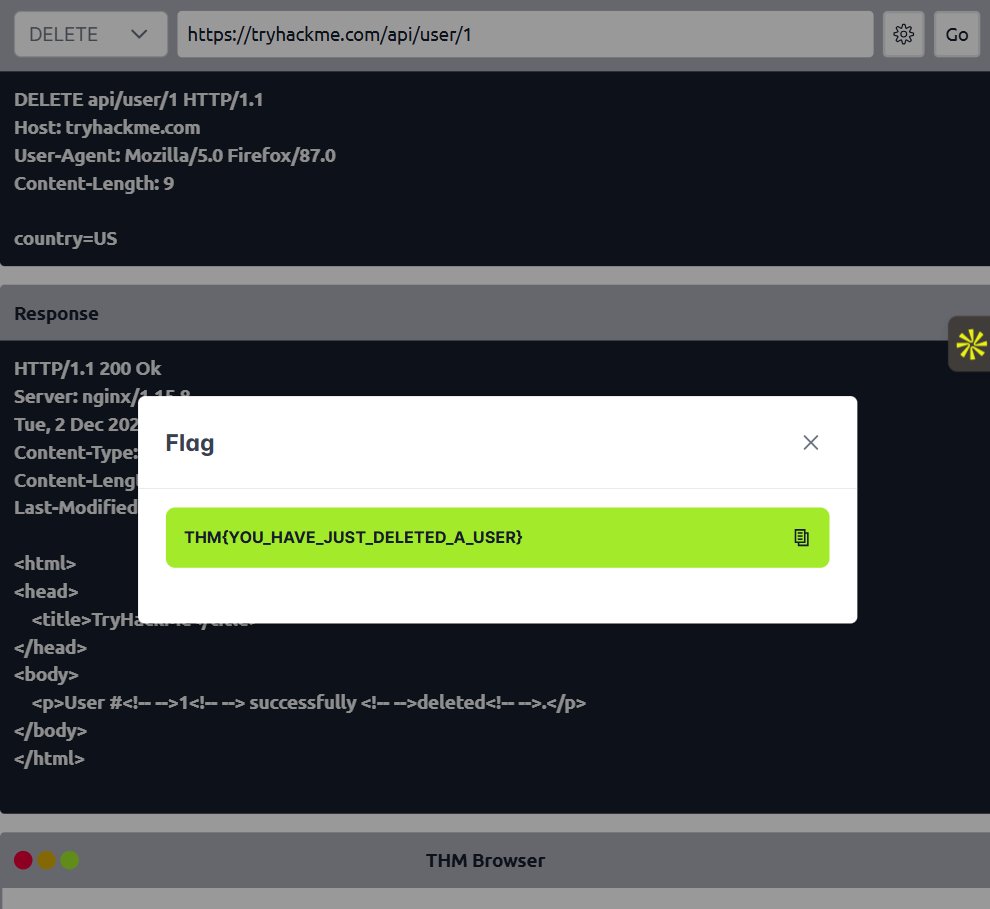Click the 'DELETE api/user/1 HTTP/1.1' request line
Image resolution: width=990 pixels, height=909 pixels.
(138, 100)
